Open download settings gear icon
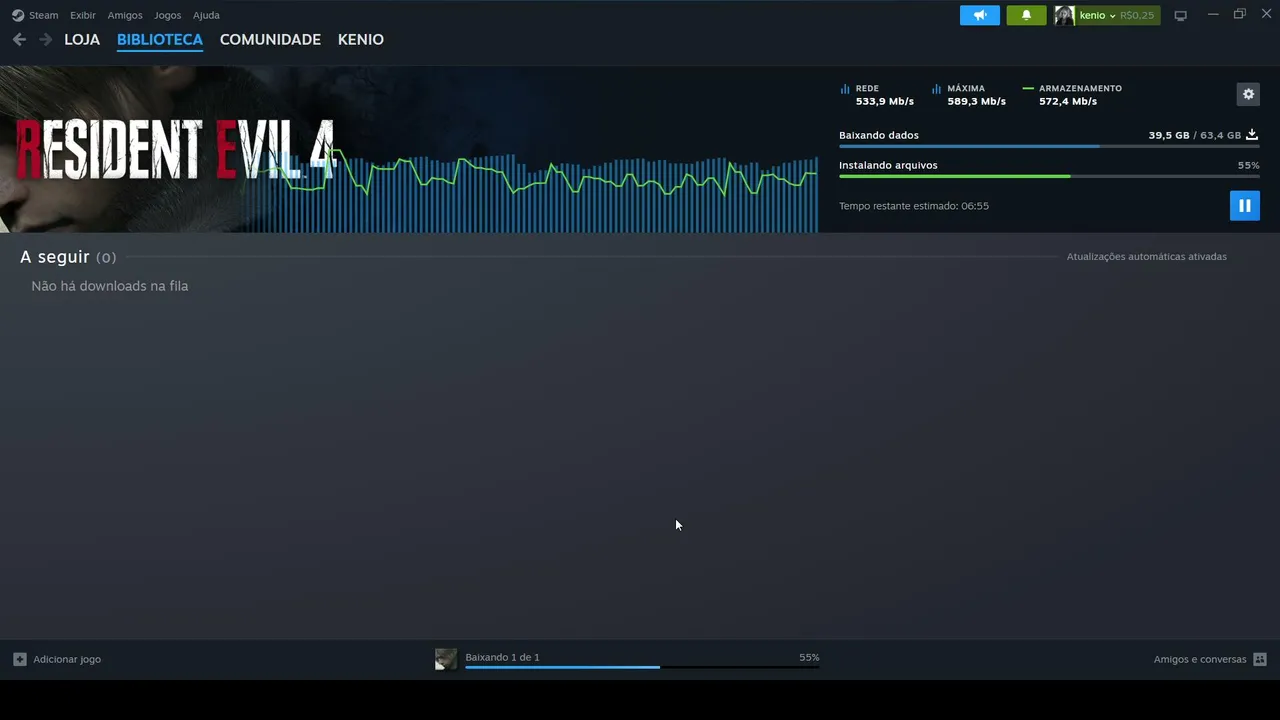Screen dimensions: 1280x720 [x=1248, y=94]
